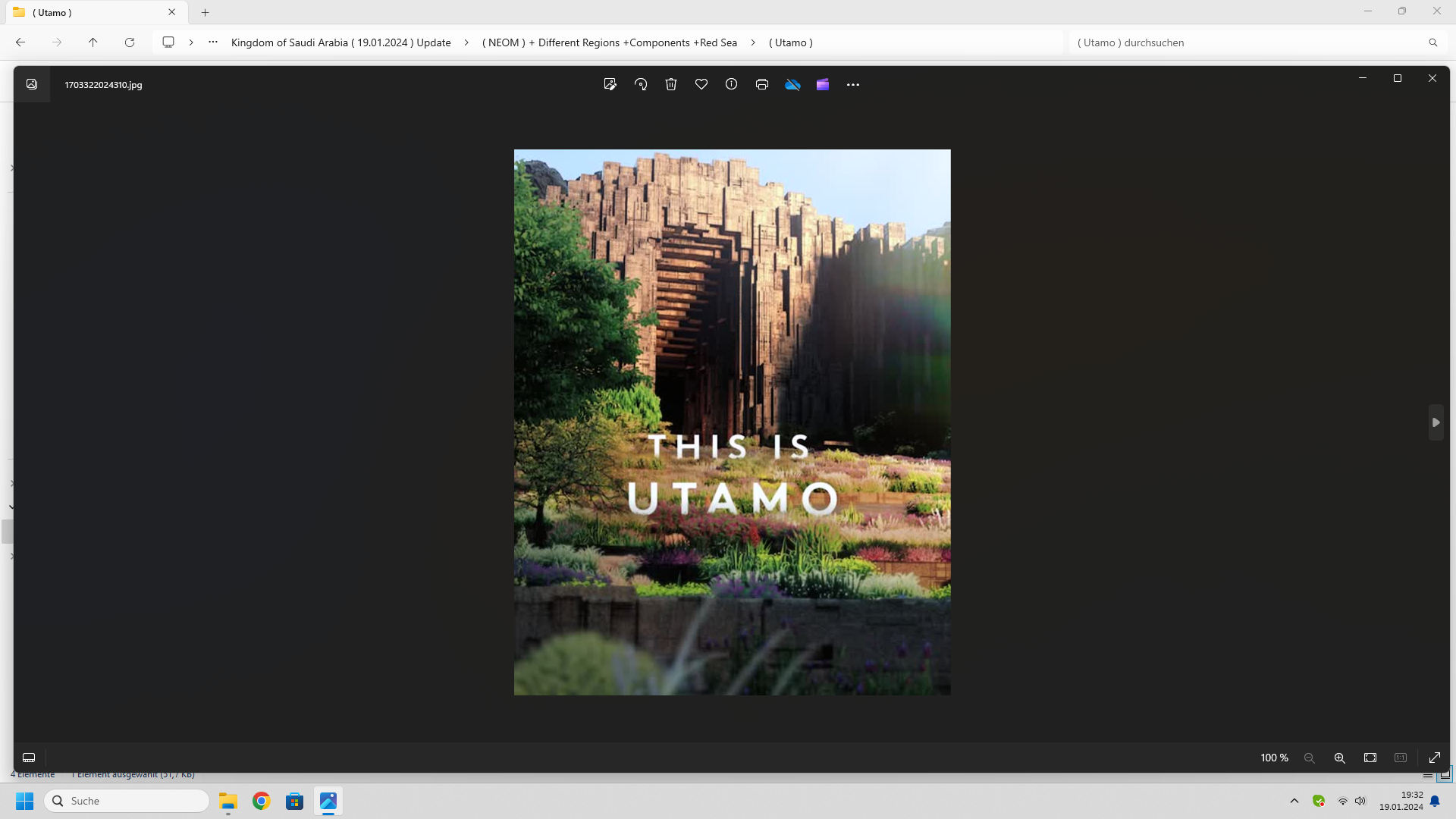Close the ( Utamo ) Explorer tab
Viewport: 1456px width, 819px height.
click(172, 12)
